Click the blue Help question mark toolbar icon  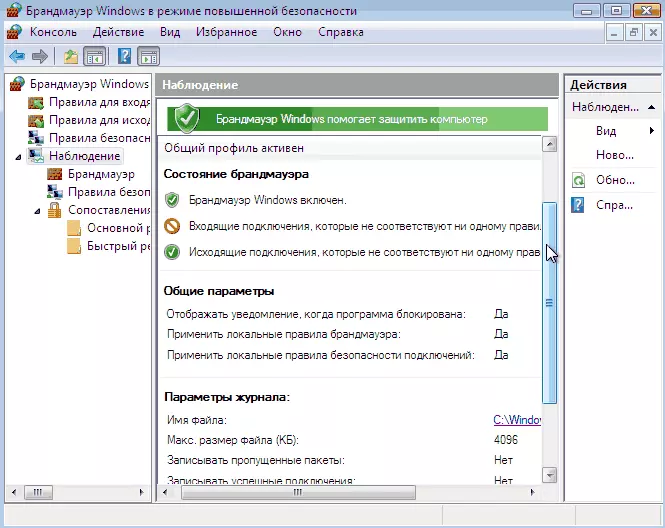tap(125, 56)
